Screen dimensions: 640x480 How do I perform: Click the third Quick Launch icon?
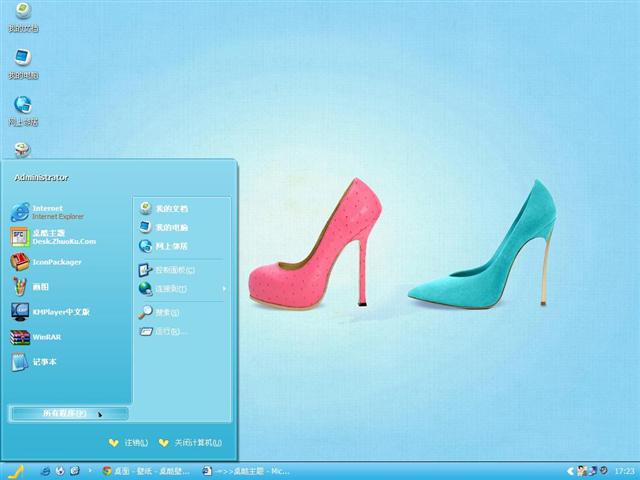pyautogui.click(x=75, y=471)
